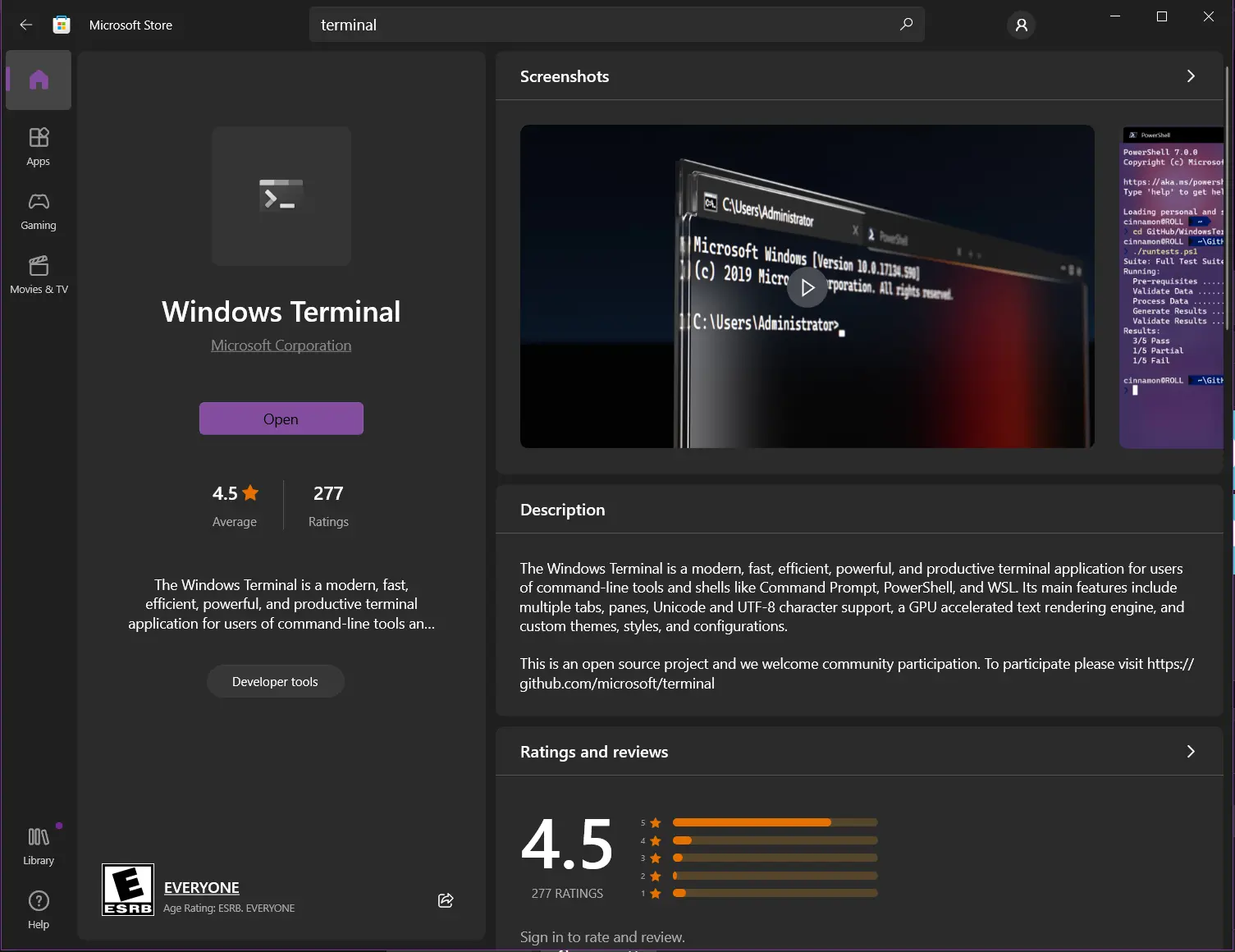Click the github.com/microsoft/terminal text
The width and height of the screenshot is (1235, 952).
(x=617, y=684)
